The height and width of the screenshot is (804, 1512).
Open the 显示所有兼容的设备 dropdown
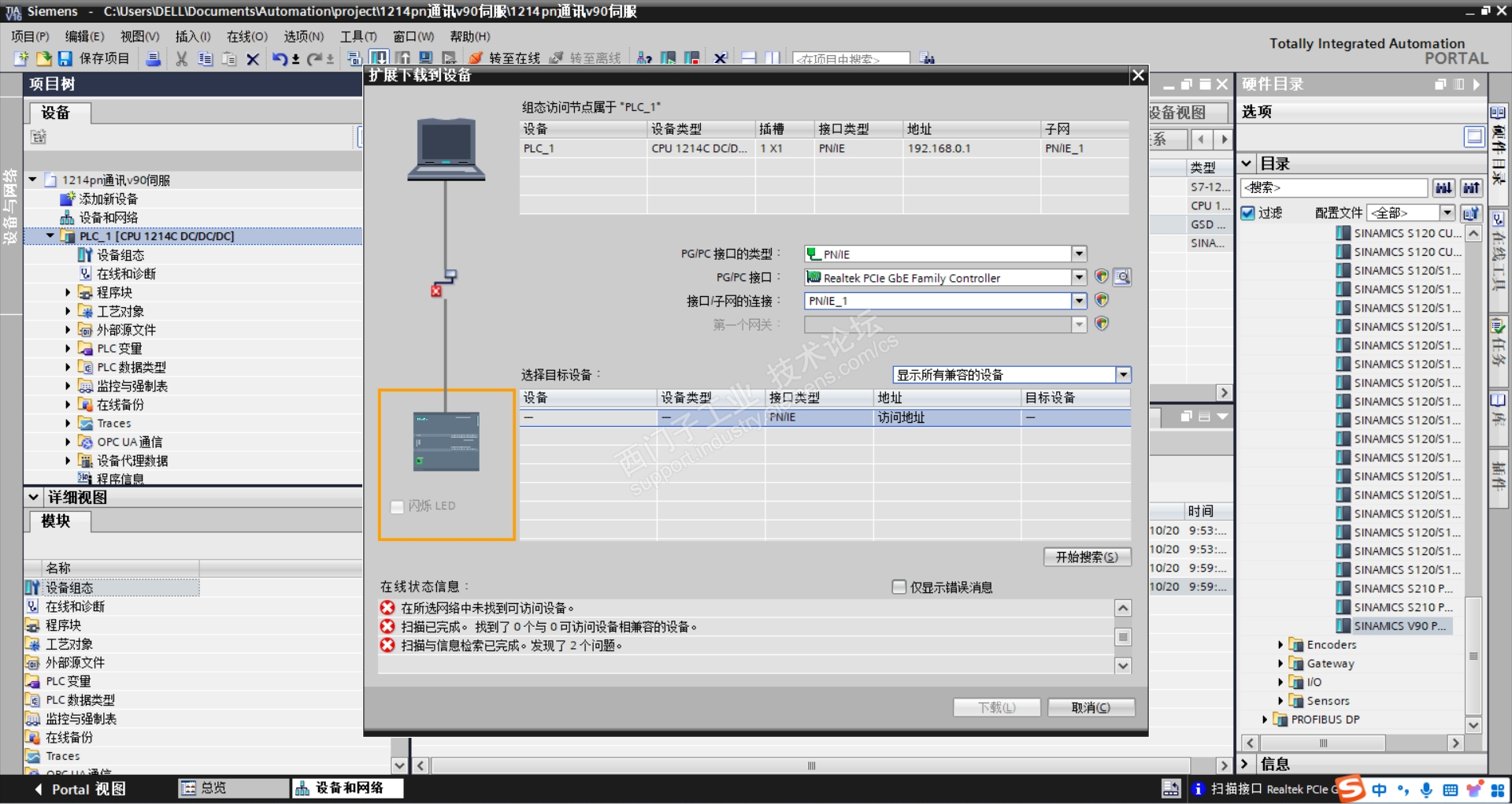[x=1124, y=375]
